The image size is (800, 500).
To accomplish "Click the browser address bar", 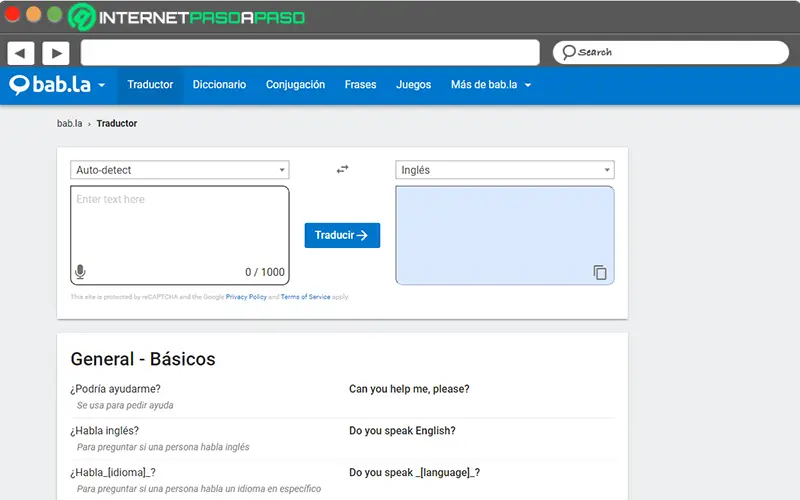I will [310, 53].
